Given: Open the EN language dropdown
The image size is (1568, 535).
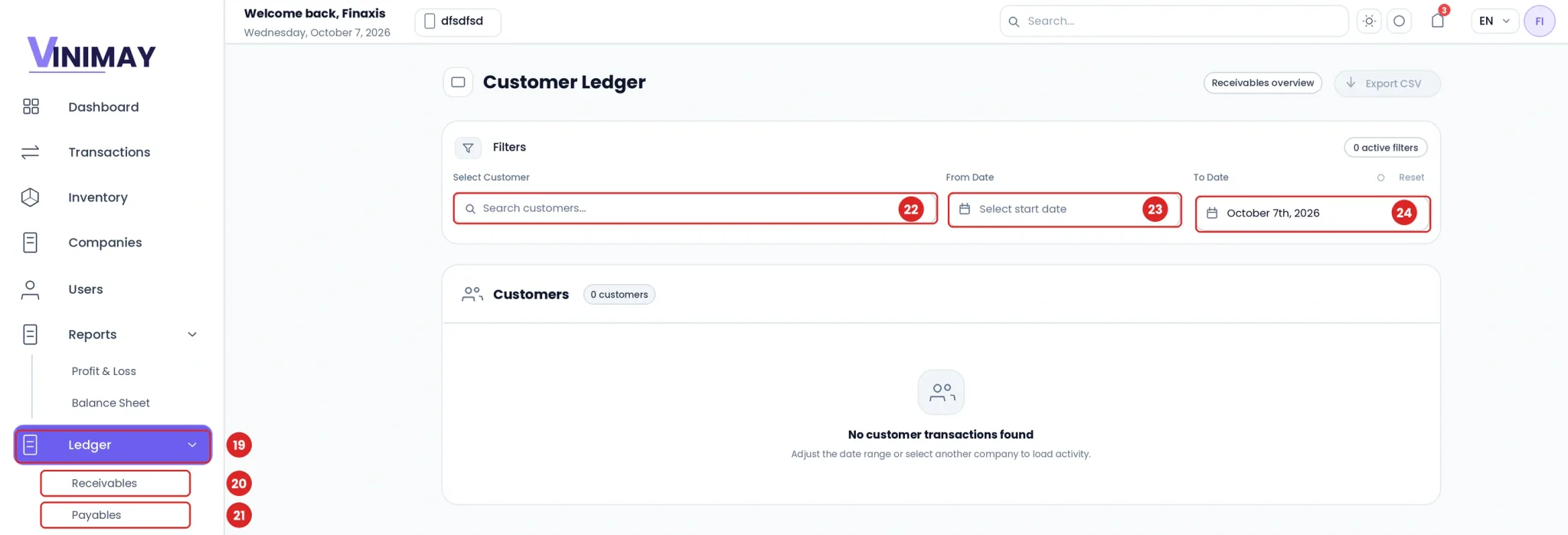Looking at the screenshot, I should coord(1494,21).
